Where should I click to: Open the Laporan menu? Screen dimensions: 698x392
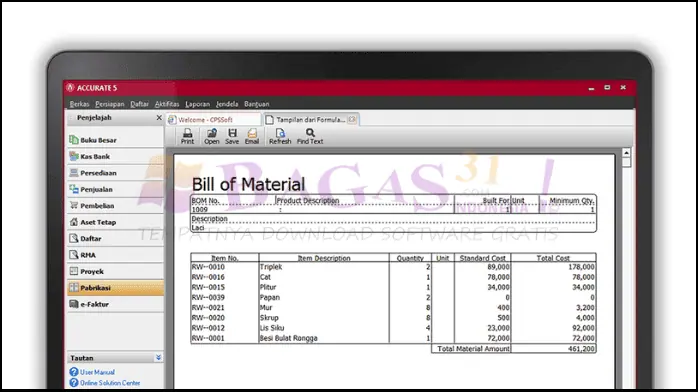pyautogui.click(x=197, y=104)
